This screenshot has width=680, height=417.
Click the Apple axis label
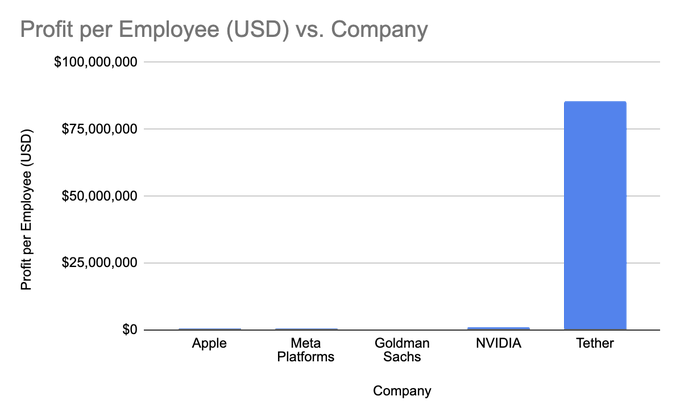click(x=209, y=344)
